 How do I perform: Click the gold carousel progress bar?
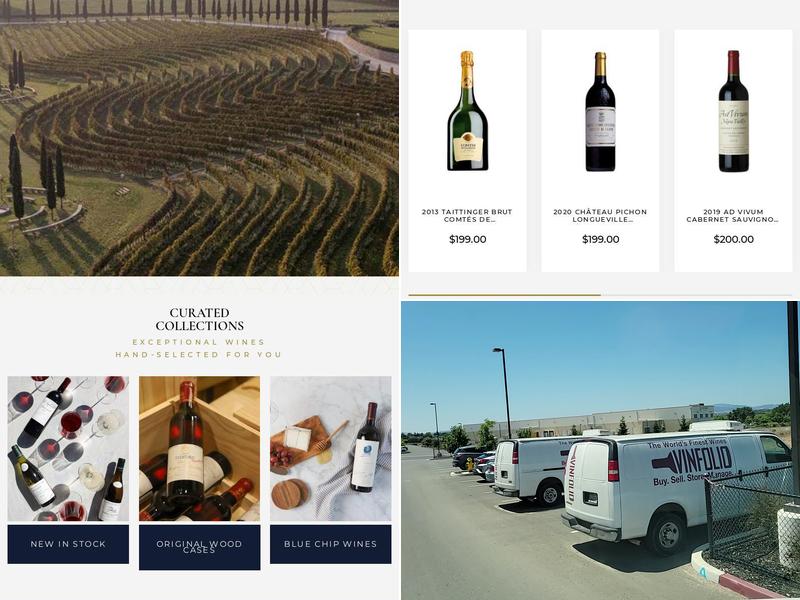[504, 295]
